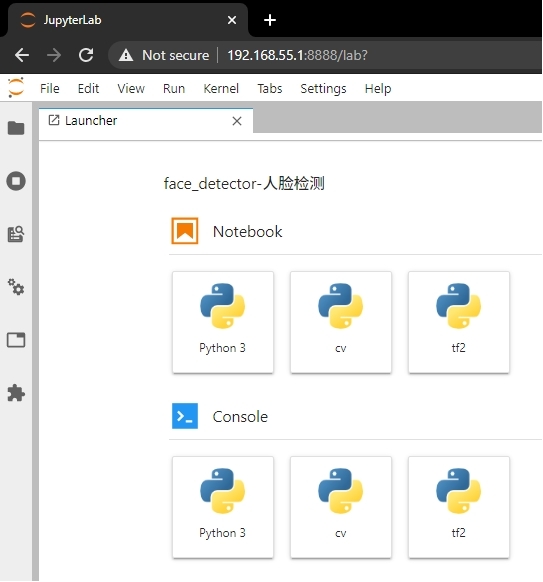Open the Edit menu
Screen dimensions: 543x582
[88, 89]
